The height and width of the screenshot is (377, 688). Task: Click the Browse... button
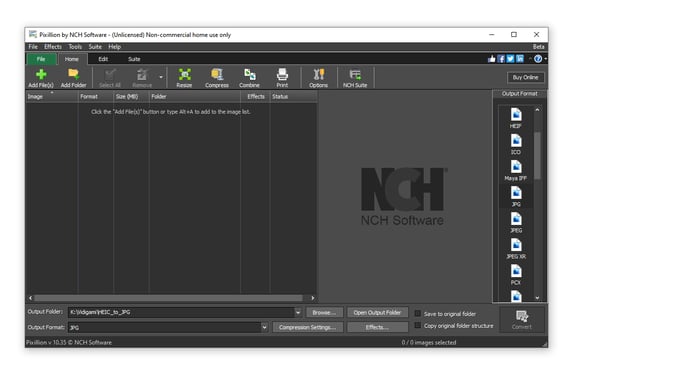coord(324,312)
